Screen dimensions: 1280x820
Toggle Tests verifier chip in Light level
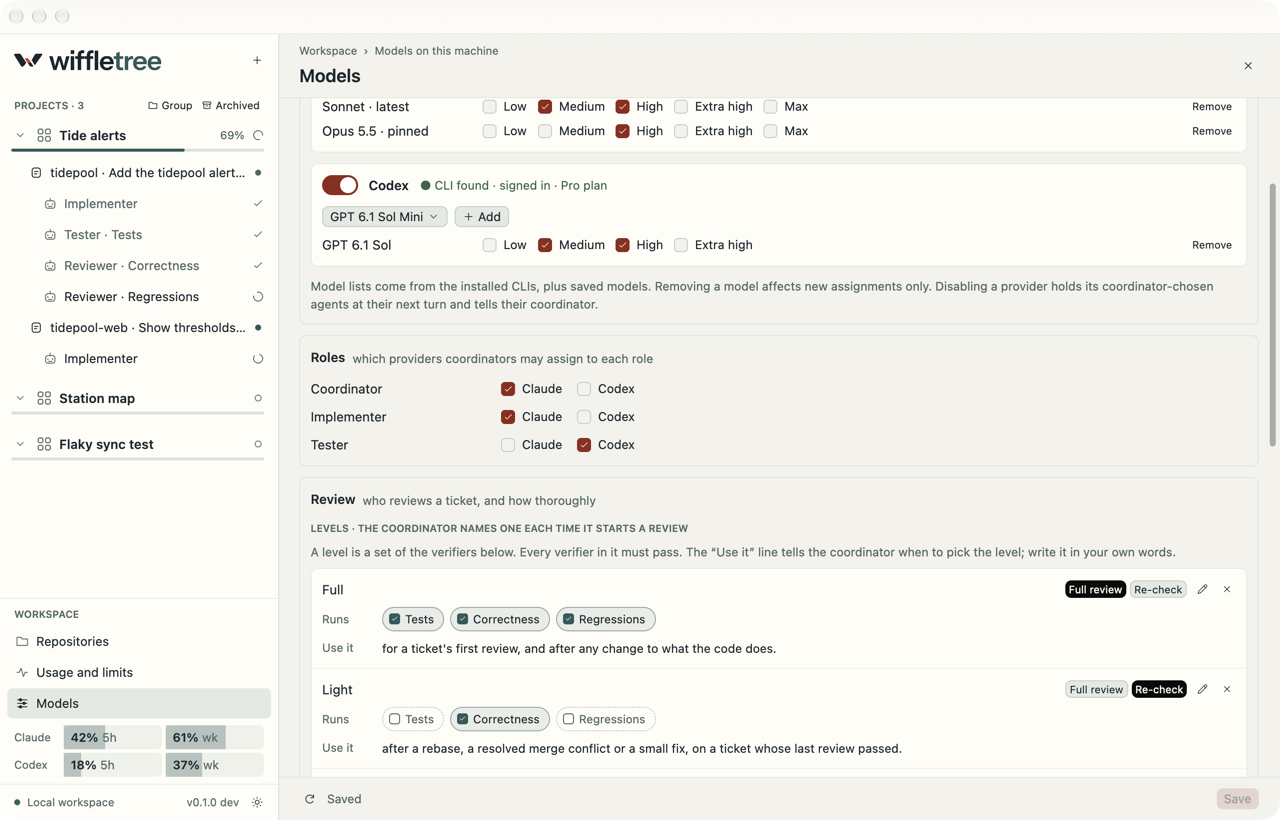[x=412, y=719]
